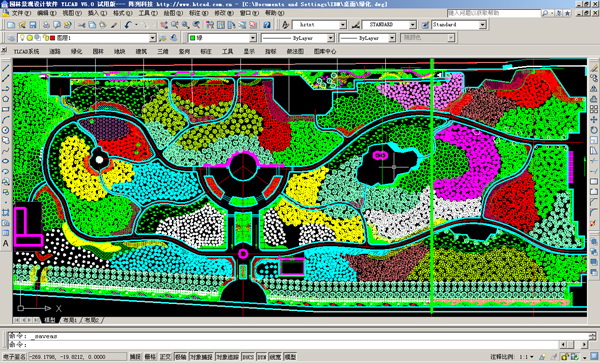Image resolution: width=600 pixels, height=363 pixels.
Task: Switch to the 布局1 layout tab
Action: 70,320
